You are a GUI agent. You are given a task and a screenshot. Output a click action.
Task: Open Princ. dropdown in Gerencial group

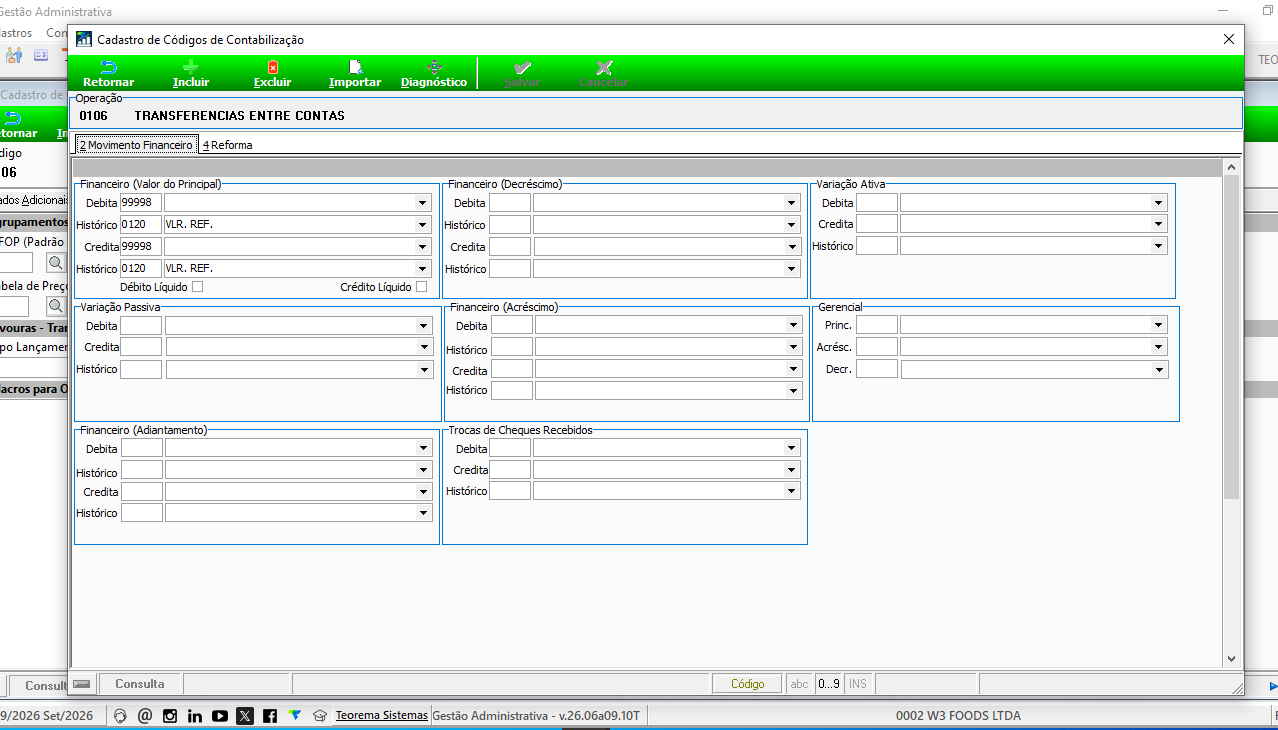click(1158, 325)
